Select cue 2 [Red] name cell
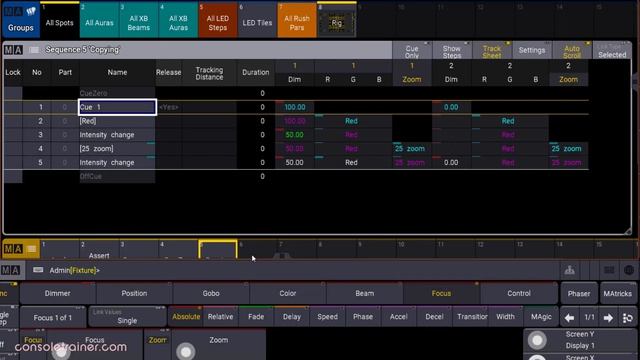The image size is (640, 360). 117,121
